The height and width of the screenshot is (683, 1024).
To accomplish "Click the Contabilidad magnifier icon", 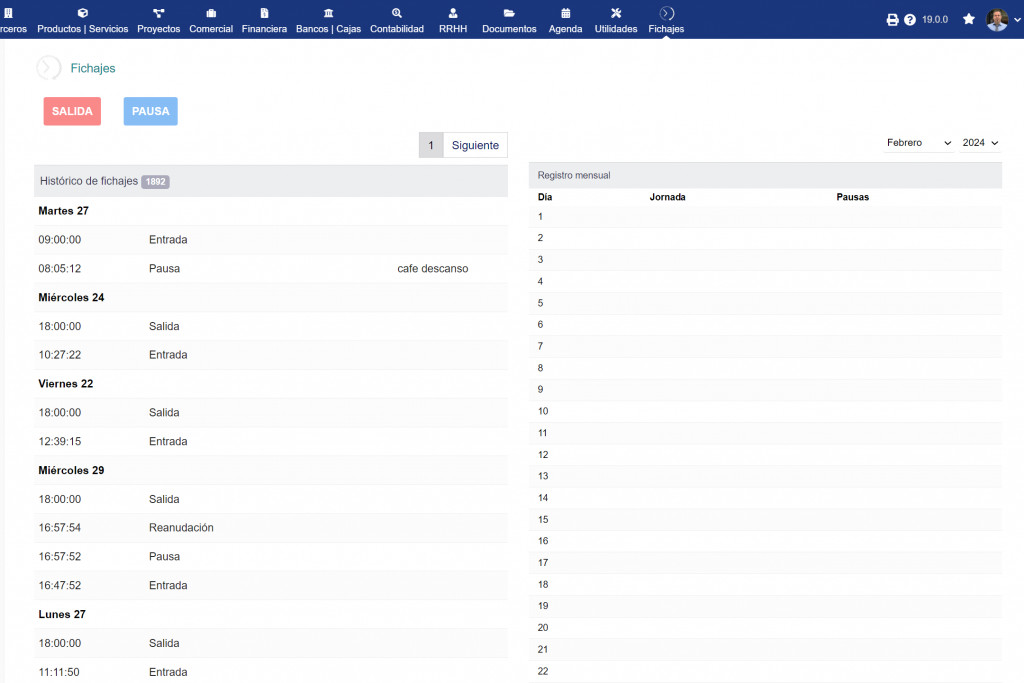I will 397,13.
